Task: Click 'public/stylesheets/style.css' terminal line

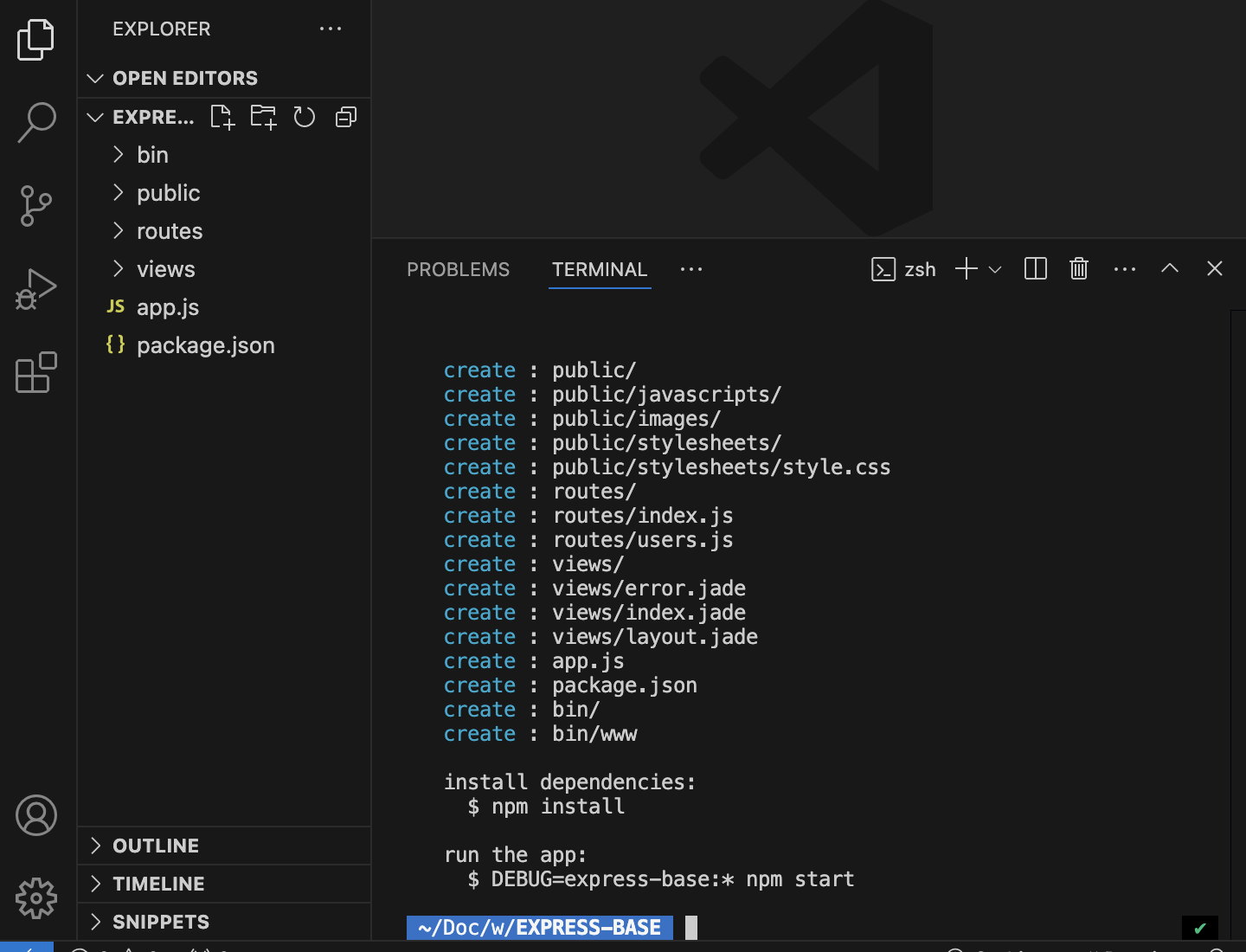Action: [721, 467]
